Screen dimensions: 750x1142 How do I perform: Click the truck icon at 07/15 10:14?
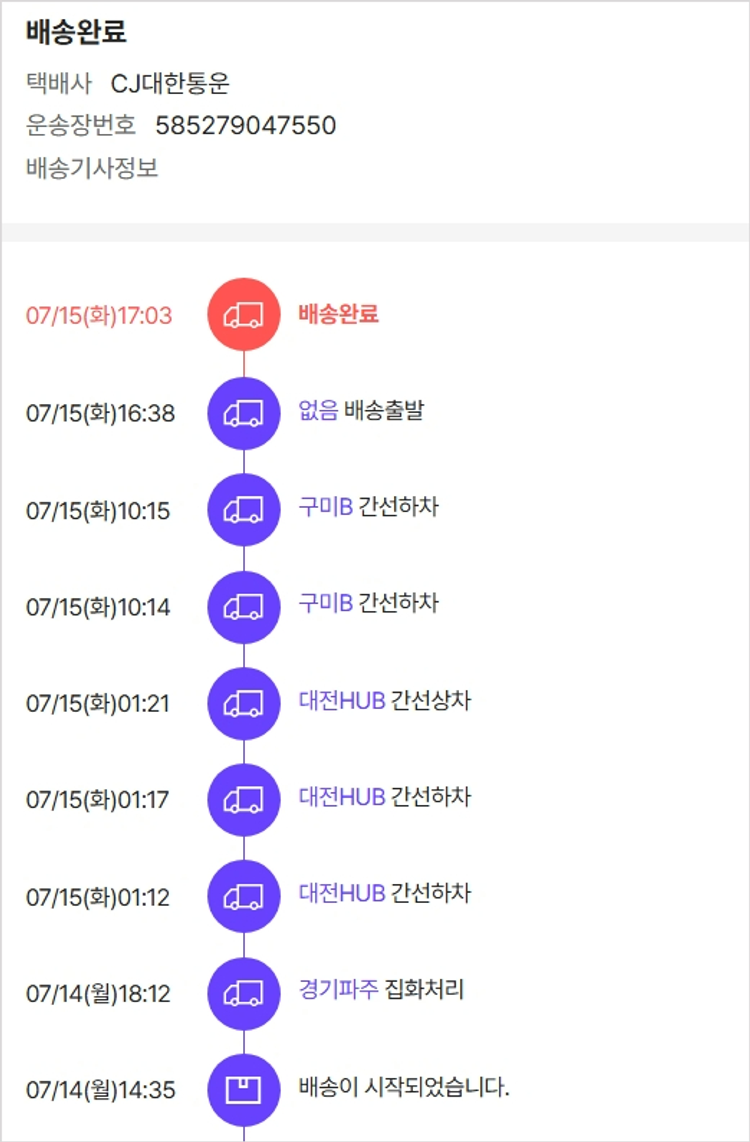coord(244,606)
